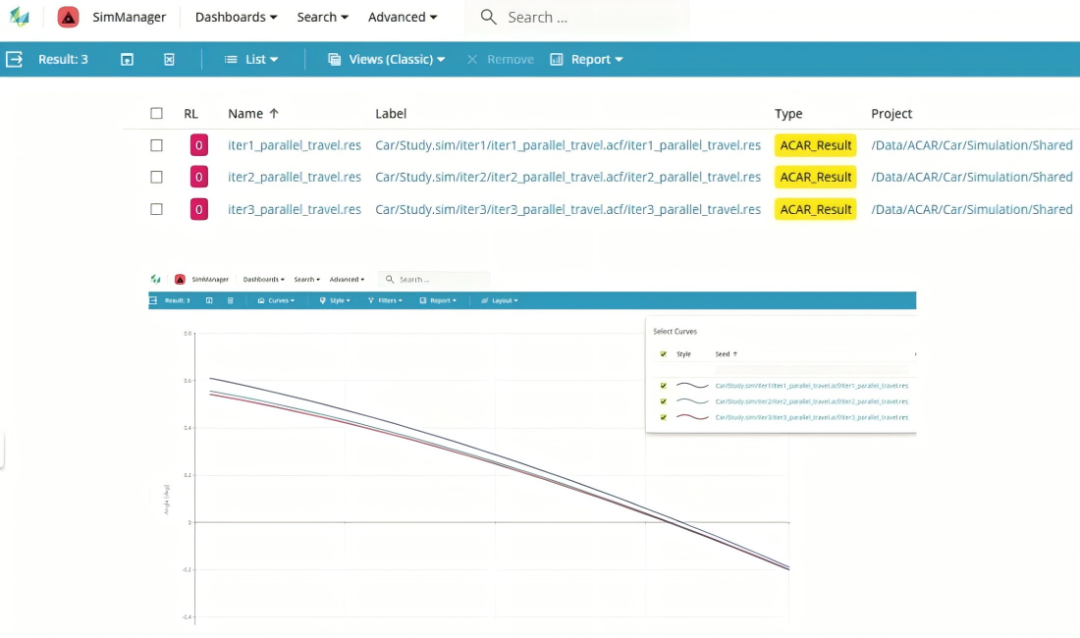Viewport: 1080px width, 638px height.
Task: Open the Layout dropdown in lower viewer
Action: [x=499, y=300]
